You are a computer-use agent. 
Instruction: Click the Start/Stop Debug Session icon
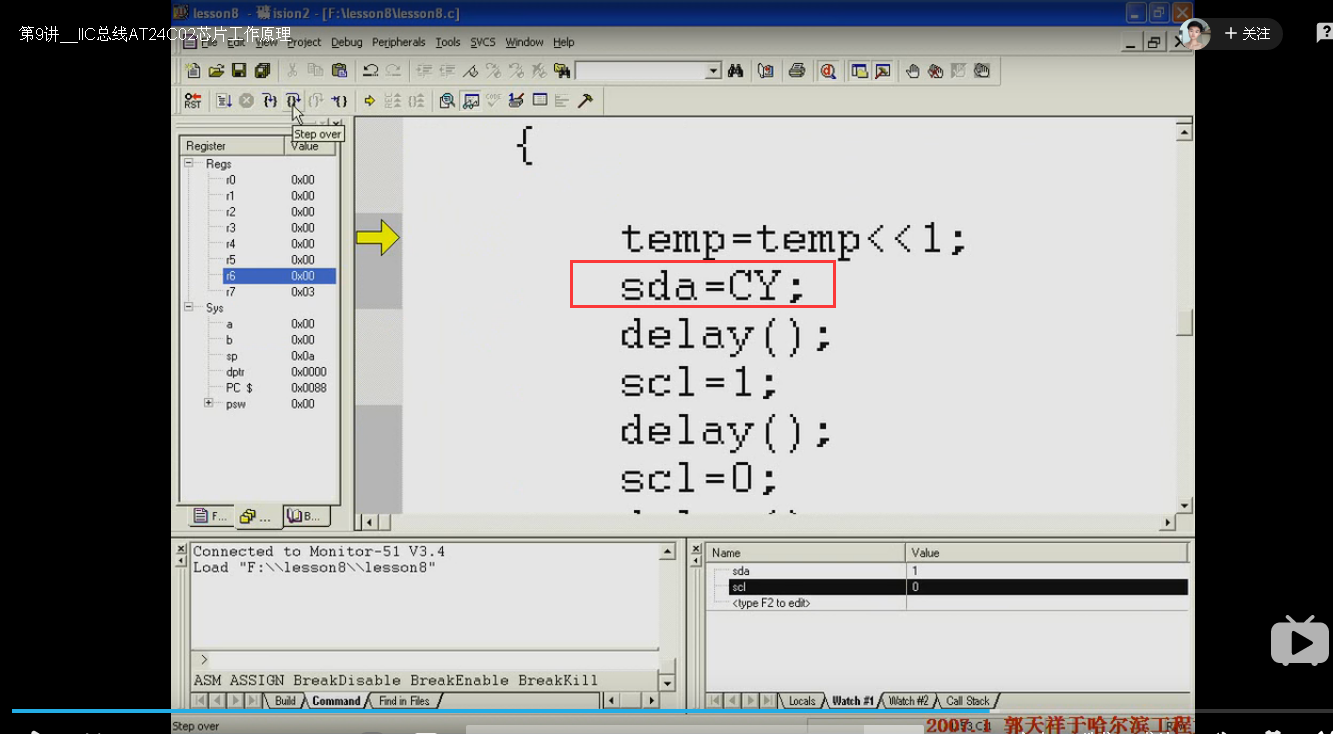(828, 71)
